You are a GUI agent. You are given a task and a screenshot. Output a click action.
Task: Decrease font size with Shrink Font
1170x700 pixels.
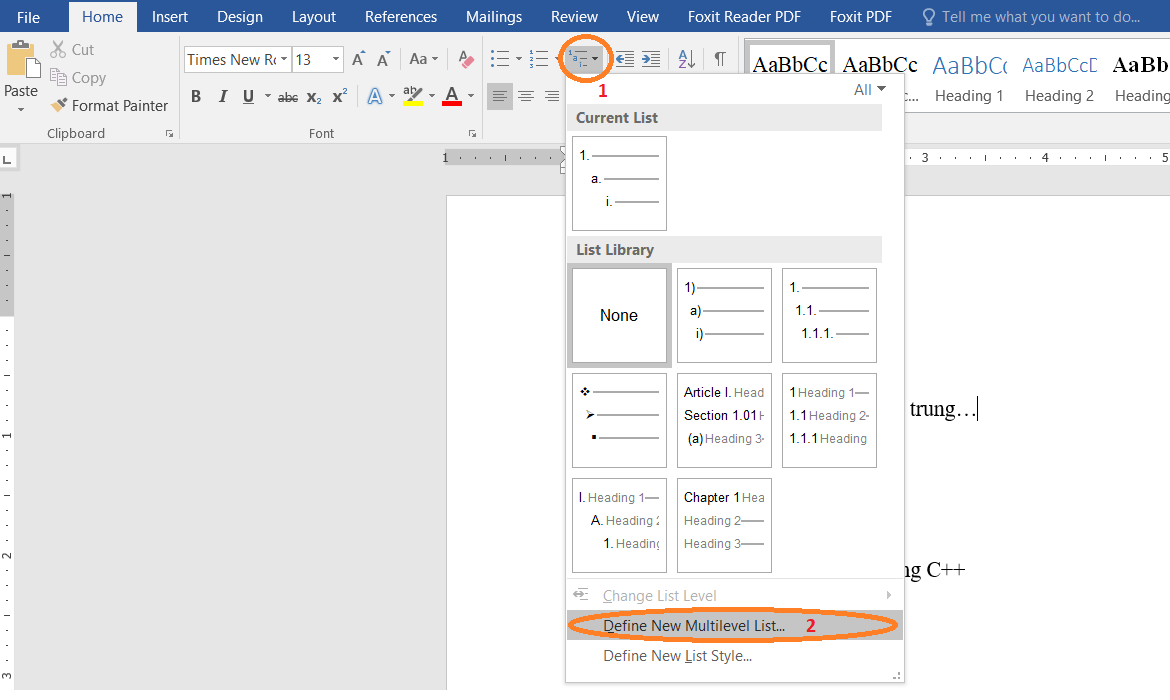[384, 59]
